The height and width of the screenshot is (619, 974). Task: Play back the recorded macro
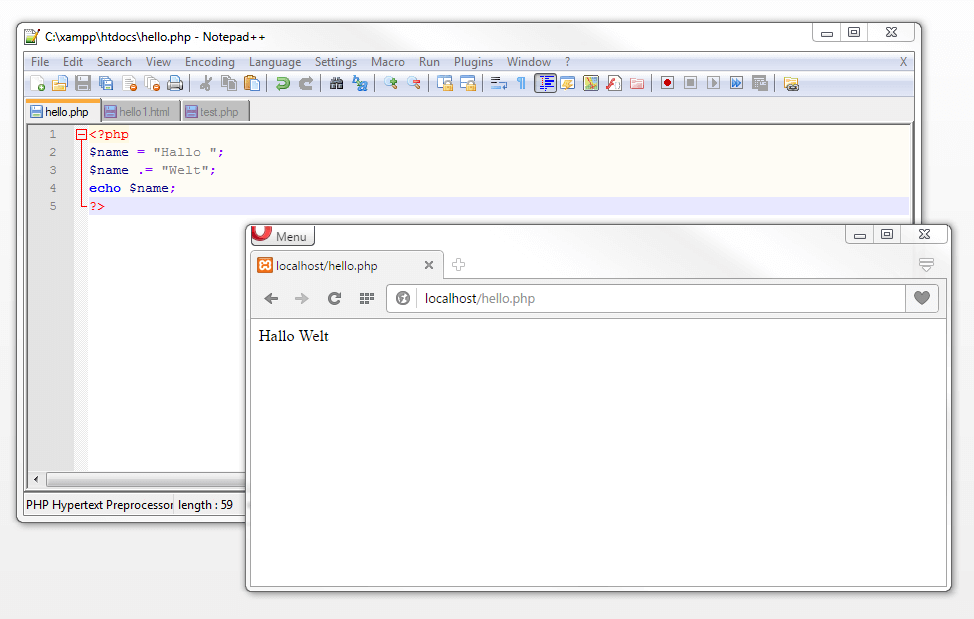pyautogui.click(x=713, y=83)
